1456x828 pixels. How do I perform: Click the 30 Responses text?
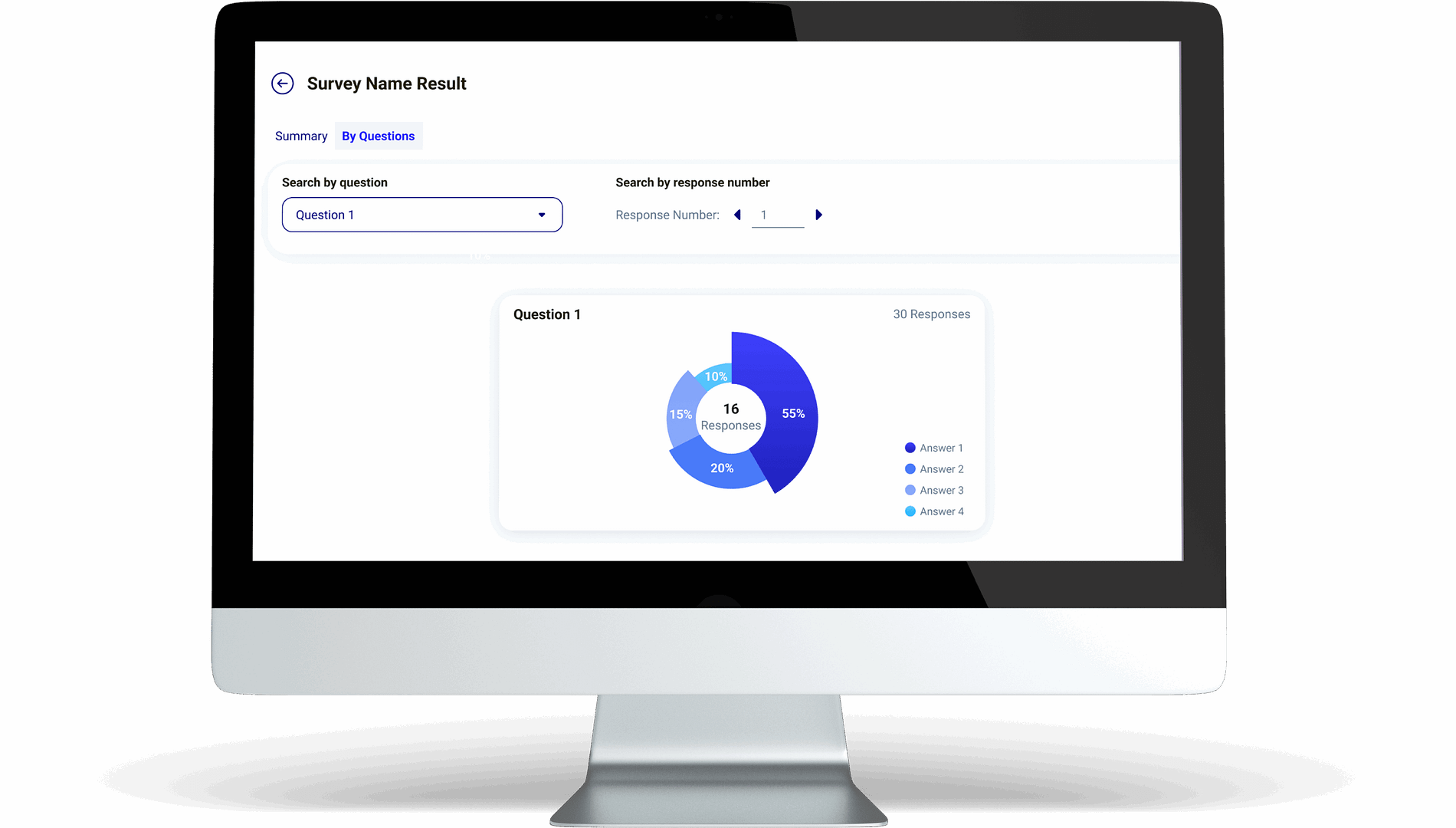(931, 314)
